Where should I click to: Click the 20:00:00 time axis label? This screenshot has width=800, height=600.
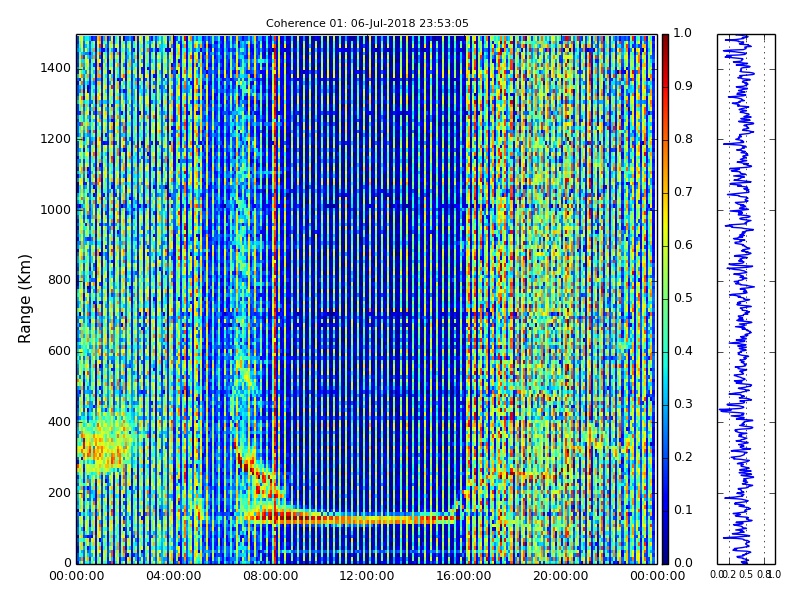560,576
